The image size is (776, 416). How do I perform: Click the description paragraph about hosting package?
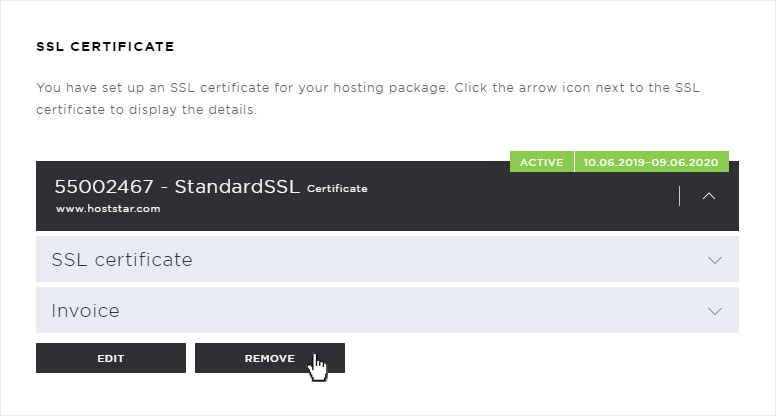point(368,98)
